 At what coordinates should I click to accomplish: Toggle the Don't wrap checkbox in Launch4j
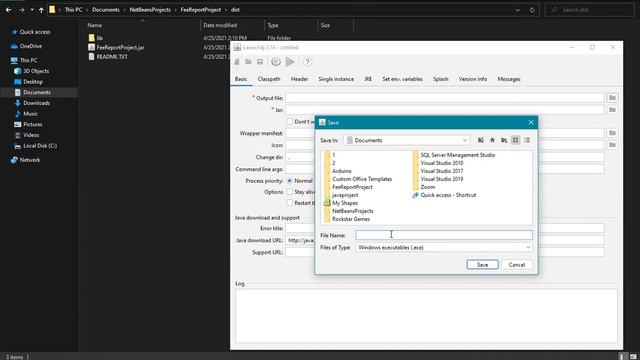pyautogui.click(x=290, y=122)
